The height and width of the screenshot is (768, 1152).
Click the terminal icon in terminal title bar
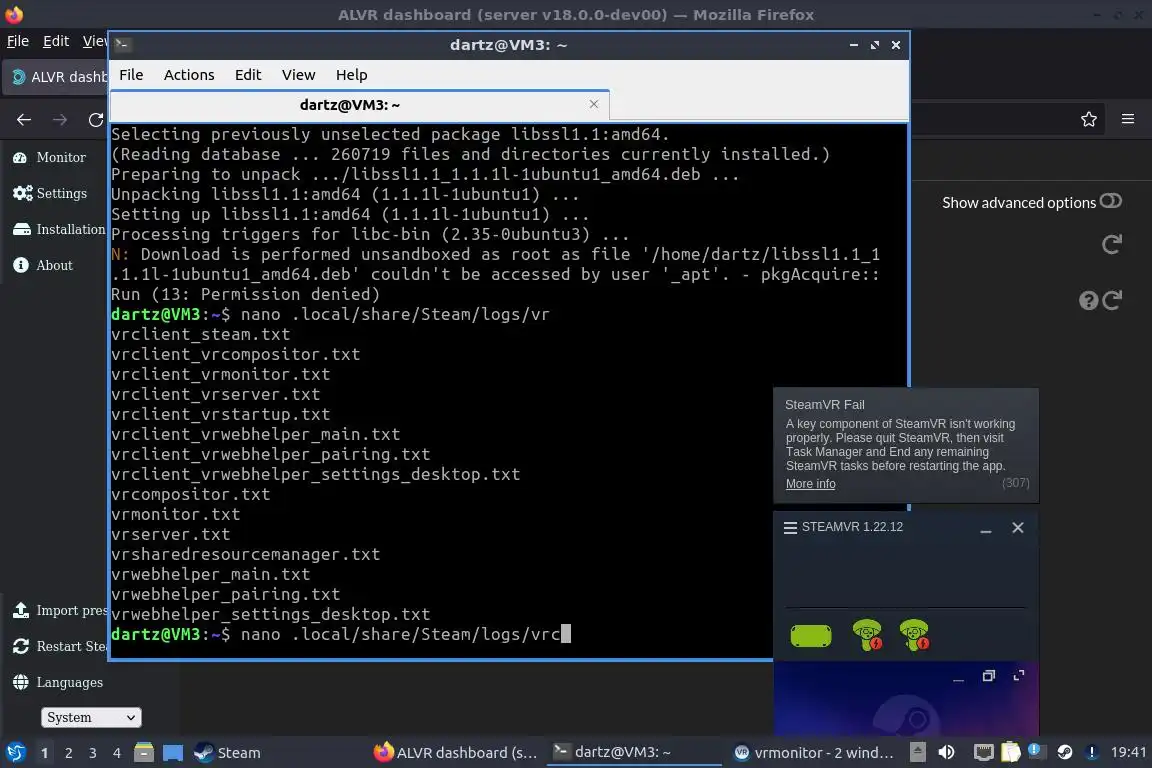(123, 45)
